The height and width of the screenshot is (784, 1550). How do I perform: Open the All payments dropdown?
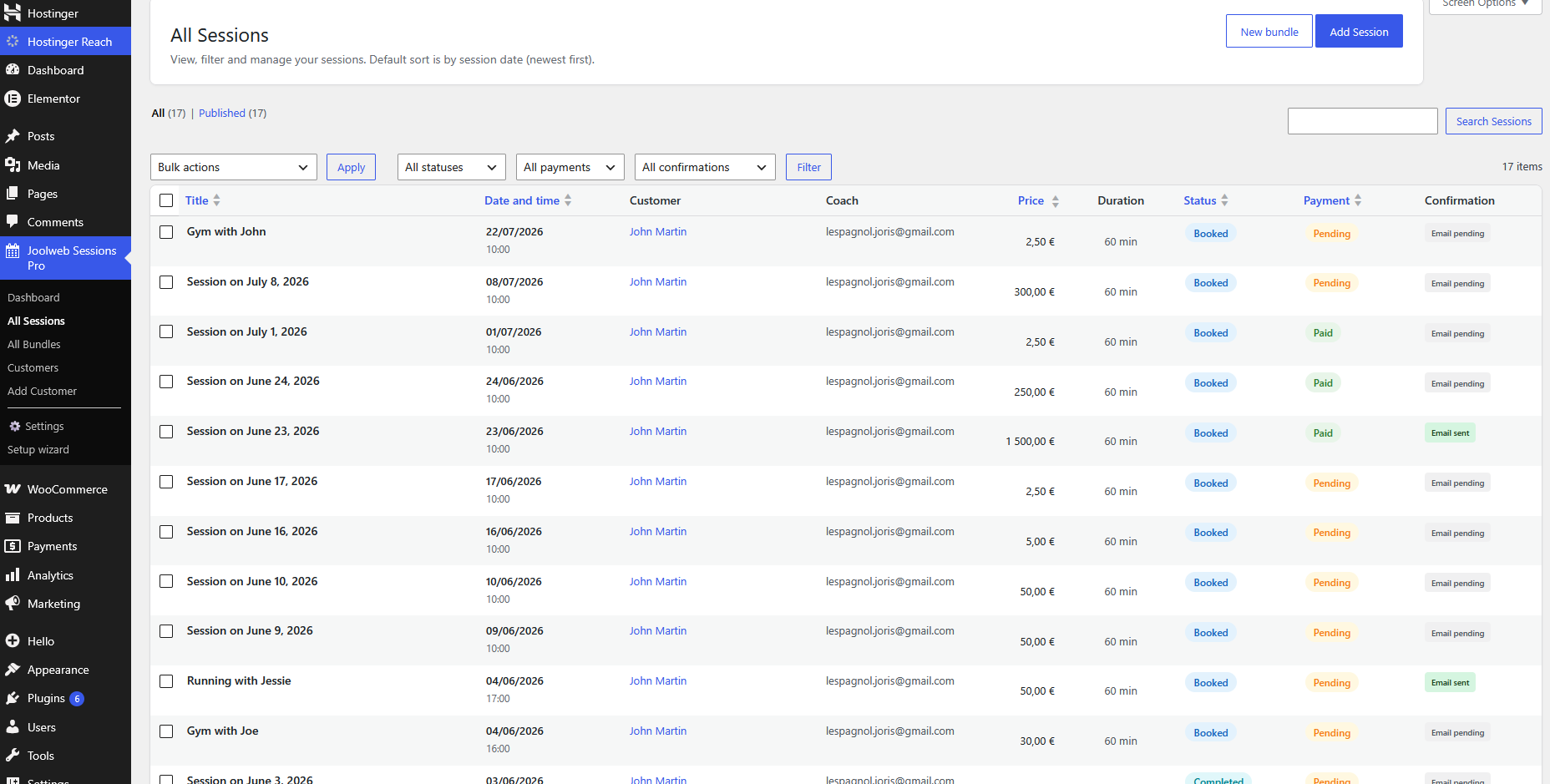click(x=570, y=167)
